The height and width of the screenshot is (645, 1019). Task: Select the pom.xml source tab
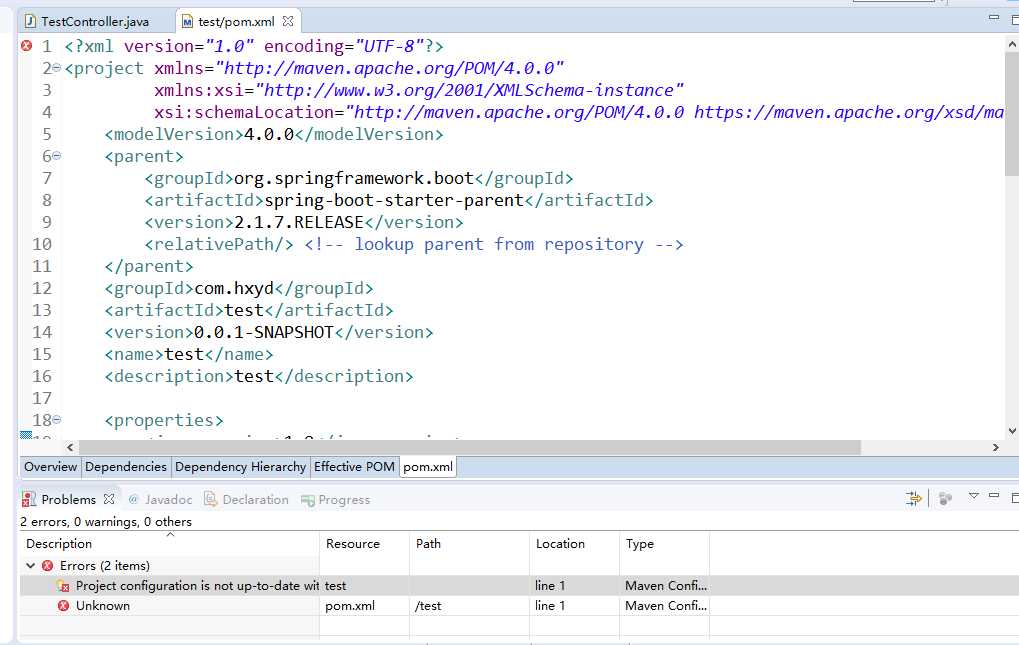pos(428,466)
